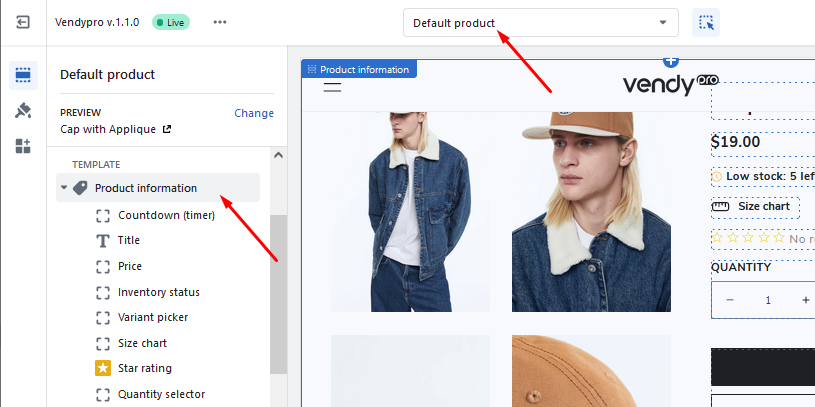Screen dimensions: 815x407
Task: Click the Change preview link
Action: pyautogui.click(x=254, y=113)
